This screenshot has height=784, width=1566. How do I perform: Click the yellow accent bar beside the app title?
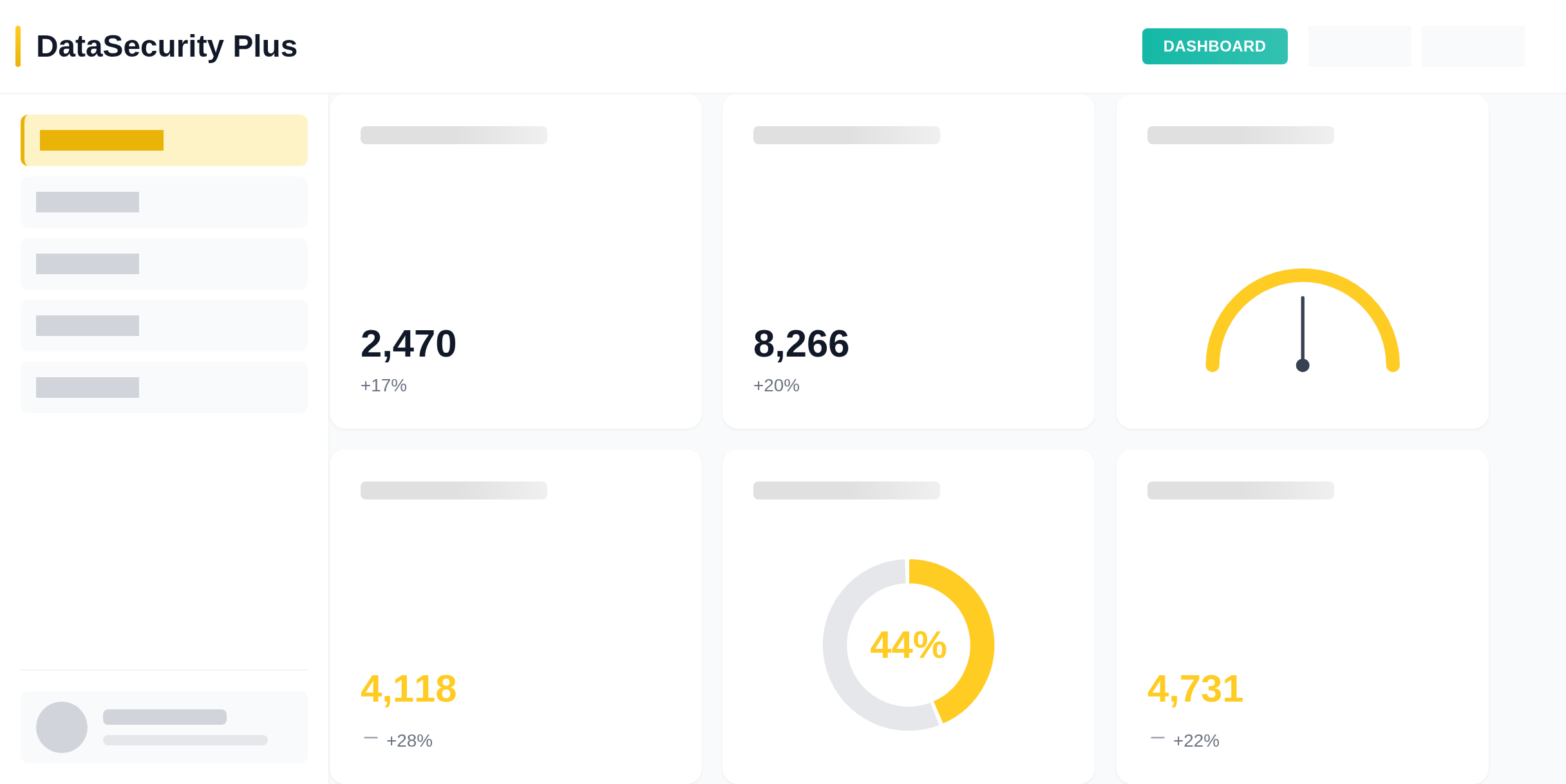18,46
